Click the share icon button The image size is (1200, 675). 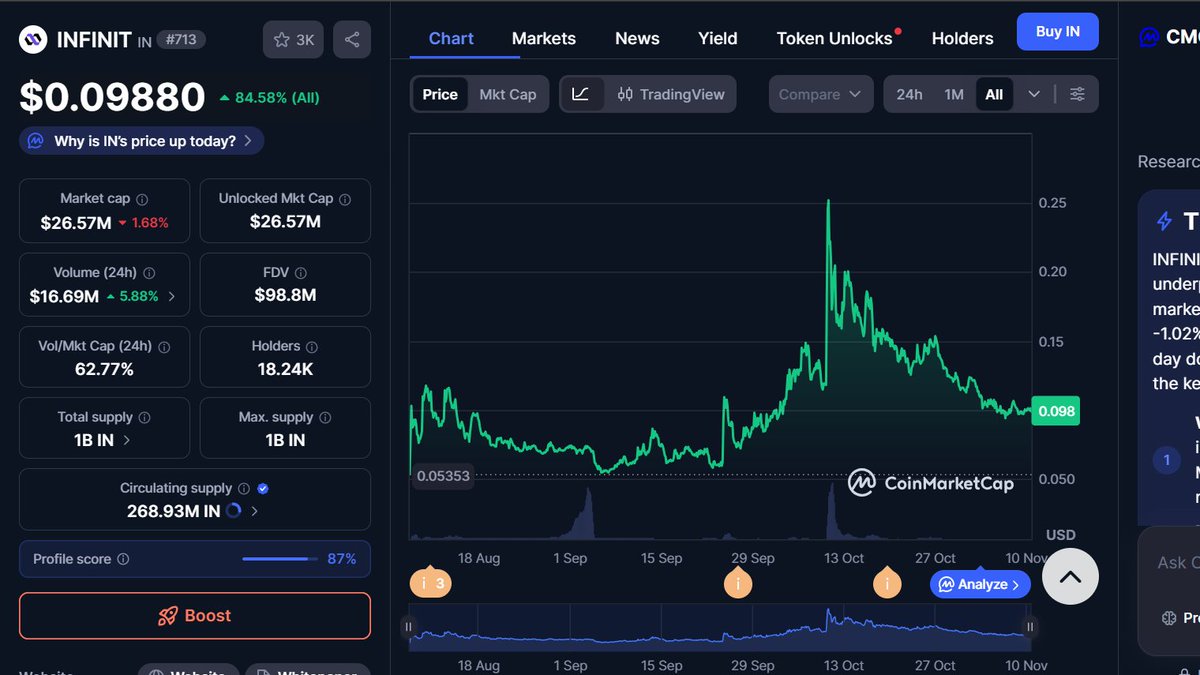pyautogui.click(x=352, y=40)
